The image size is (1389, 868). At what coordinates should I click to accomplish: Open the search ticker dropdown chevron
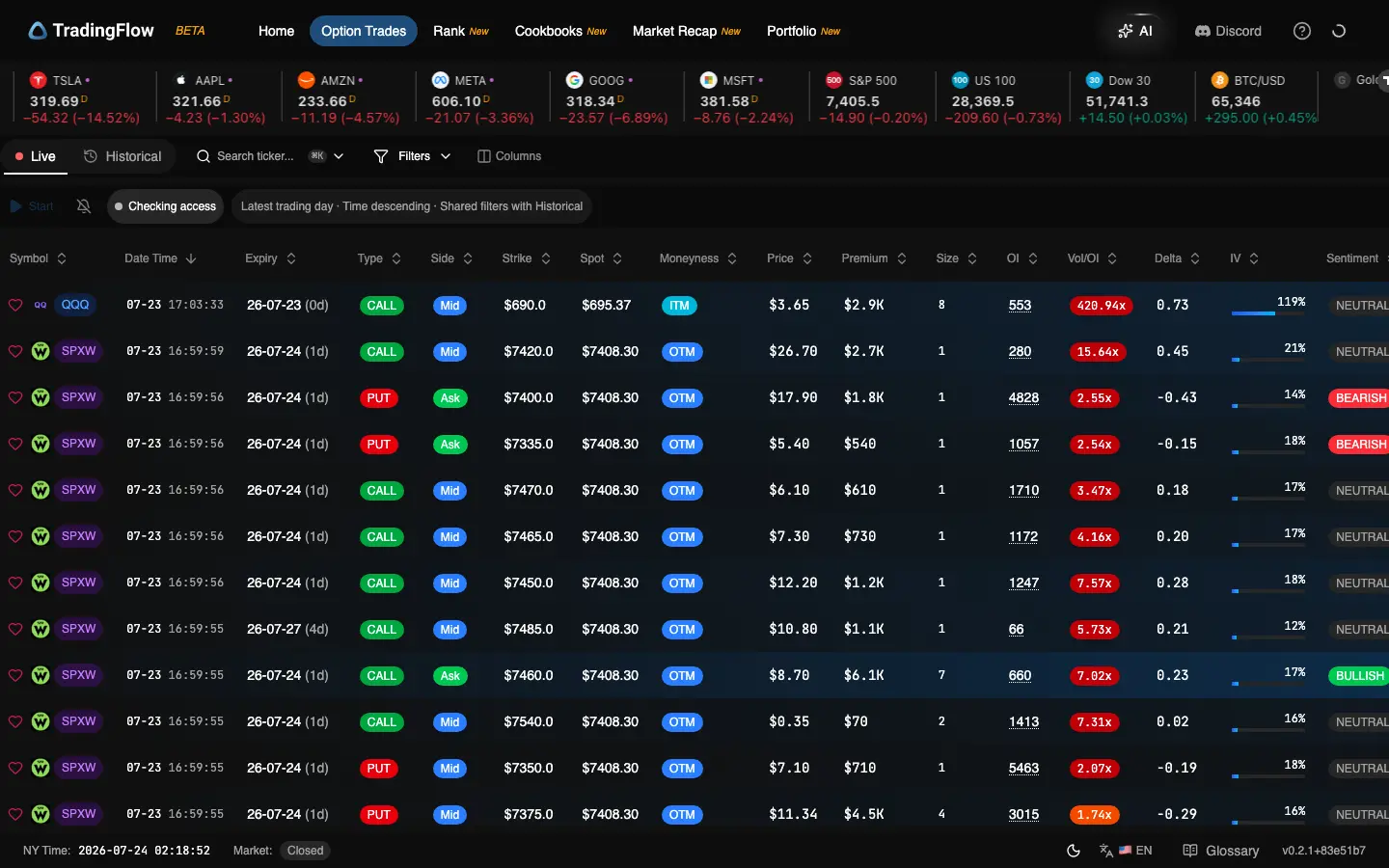339,156
